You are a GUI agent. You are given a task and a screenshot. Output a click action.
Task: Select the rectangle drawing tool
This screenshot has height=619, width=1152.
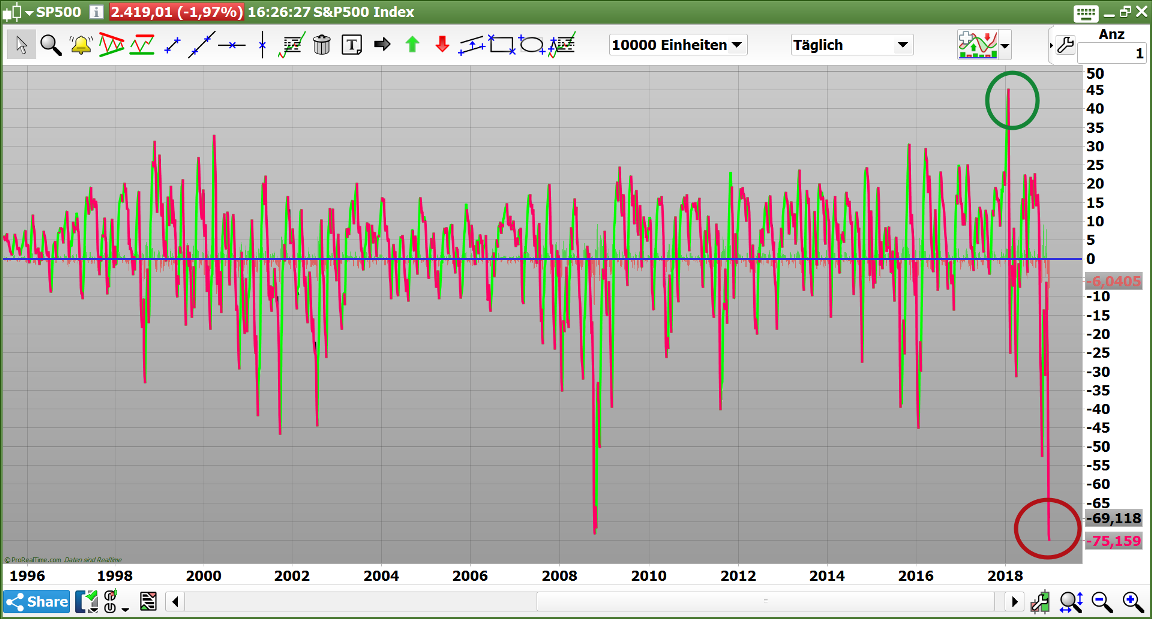501,45
